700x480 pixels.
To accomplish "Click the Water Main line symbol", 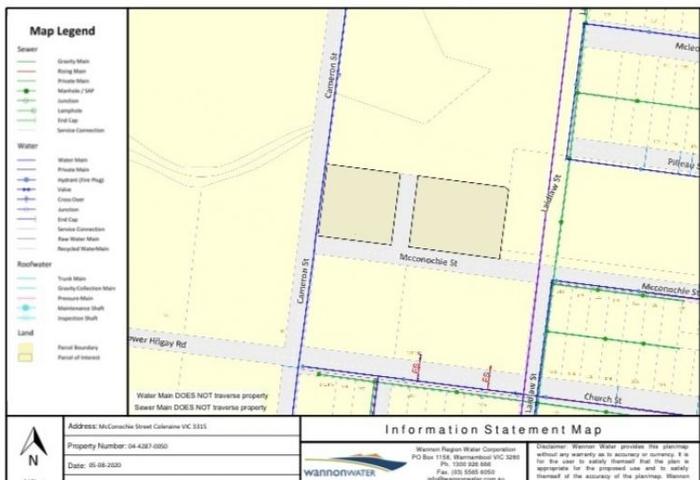I will coord(26,160).
